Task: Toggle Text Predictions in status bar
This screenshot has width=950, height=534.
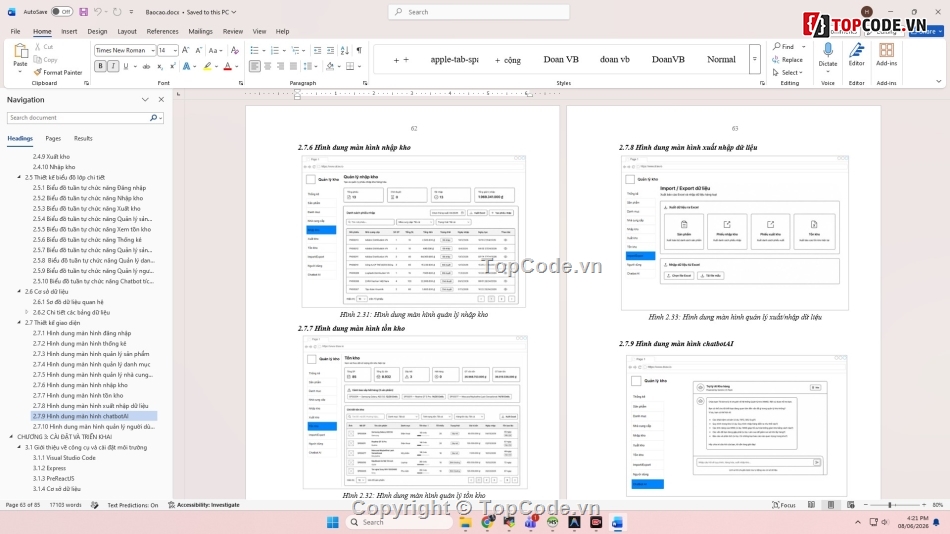Action: 133,505
